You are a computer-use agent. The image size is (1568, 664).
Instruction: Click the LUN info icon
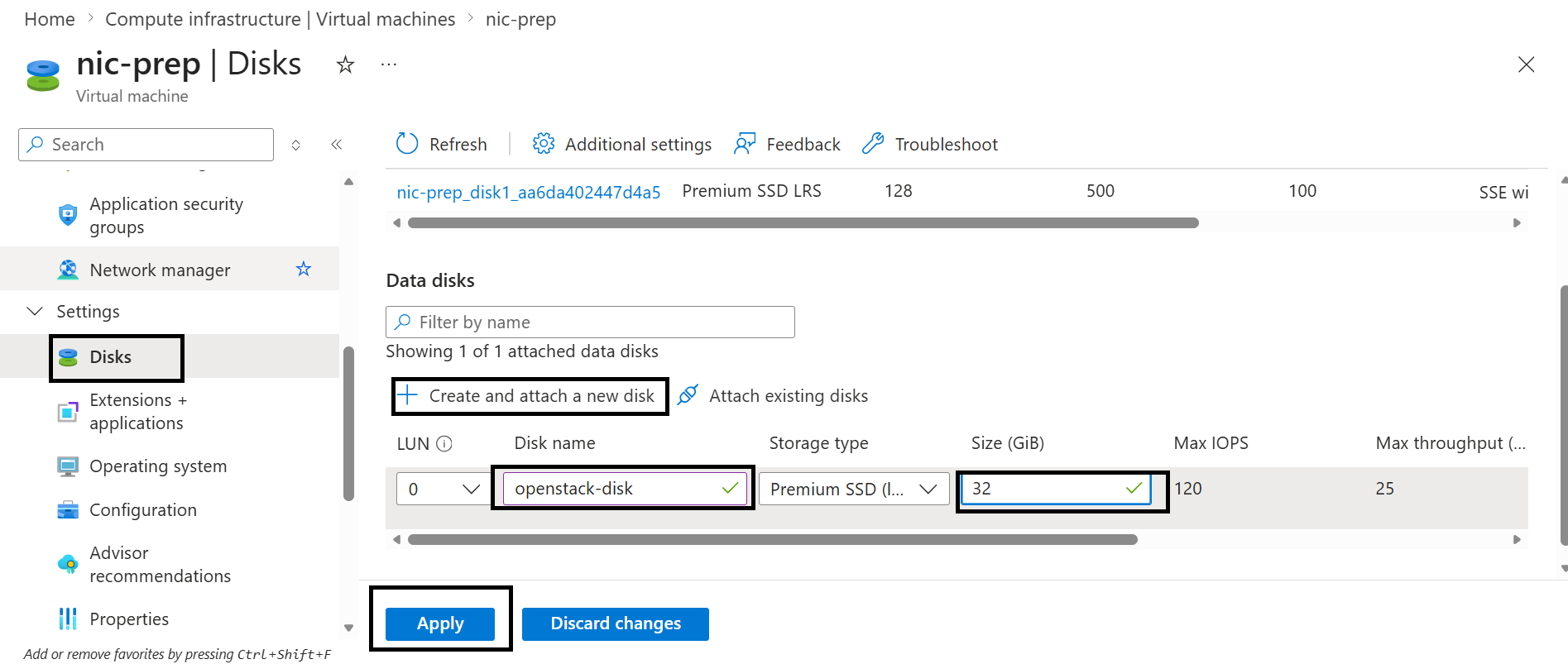coord(444,443)
